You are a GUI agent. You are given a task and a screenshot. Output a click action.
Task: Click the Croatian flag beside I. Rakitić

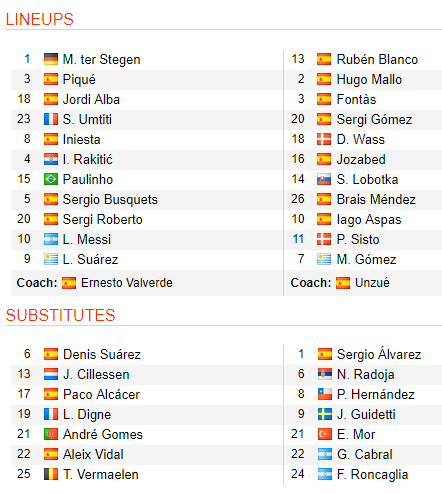[x=51, y=159]
